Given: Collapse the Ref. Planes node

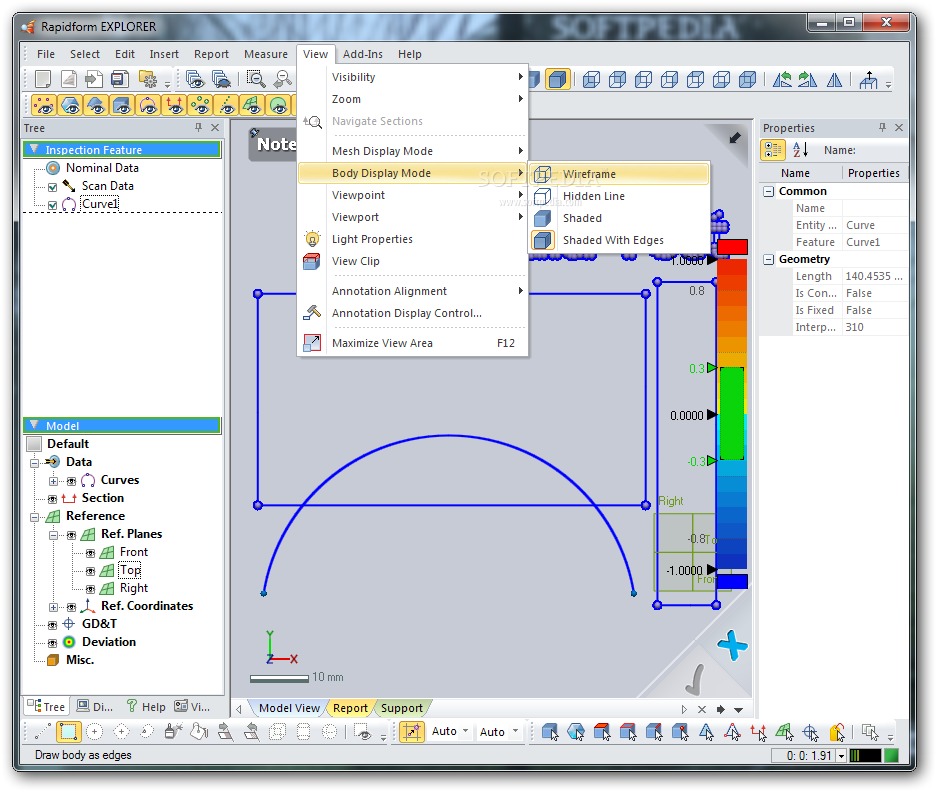Looking at the screenshot, I should tap(53, 535).
